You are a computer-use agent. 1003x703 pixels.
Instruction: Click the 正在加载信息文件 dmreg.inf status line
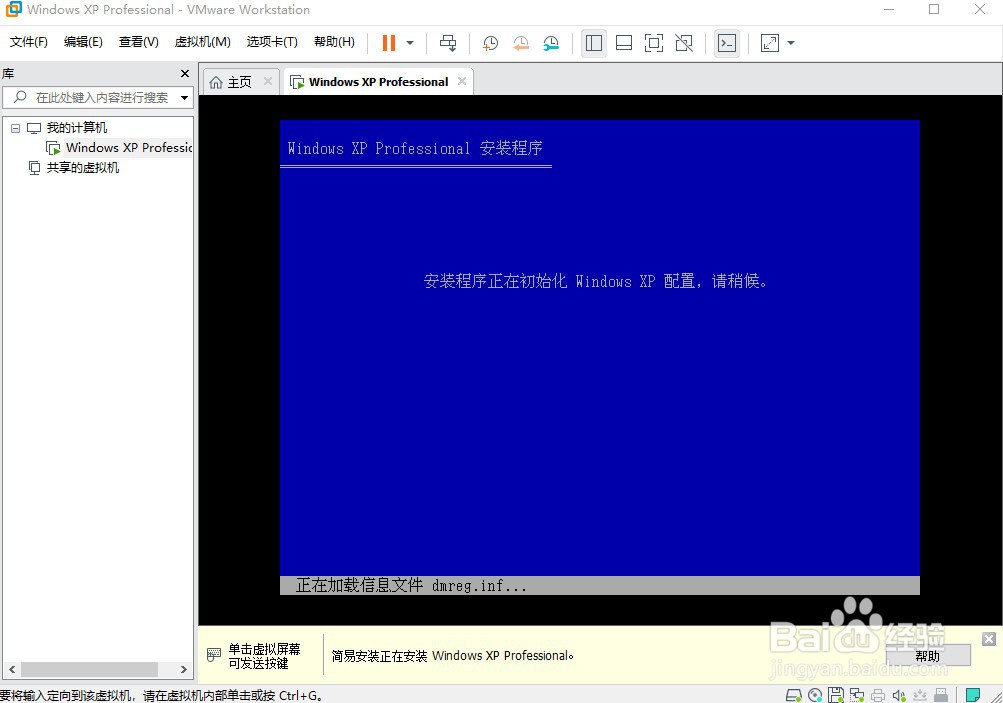pyautogui.click(x=411, y=585)
